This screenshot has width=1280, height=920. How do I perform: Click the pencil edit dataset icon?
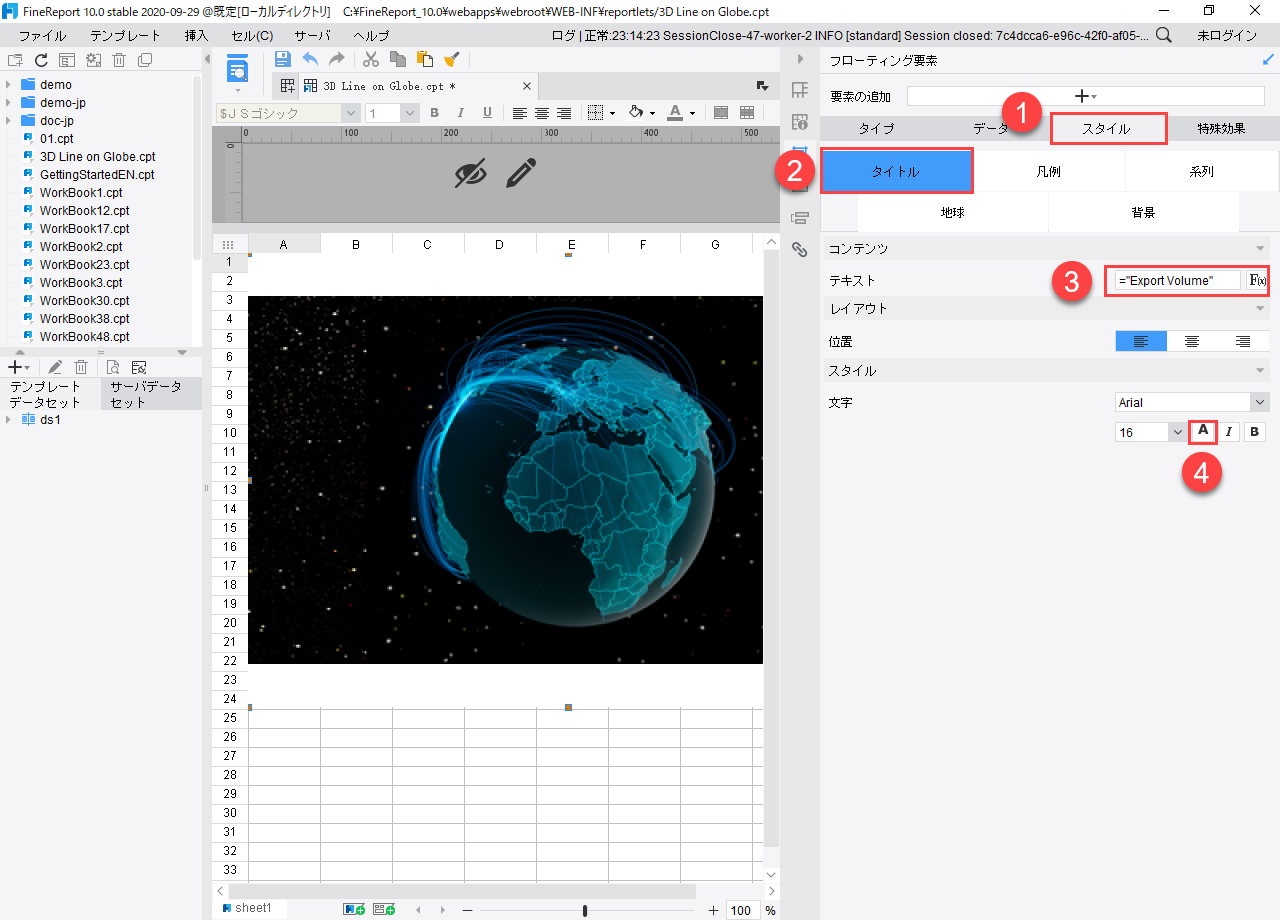click(55, 368)
